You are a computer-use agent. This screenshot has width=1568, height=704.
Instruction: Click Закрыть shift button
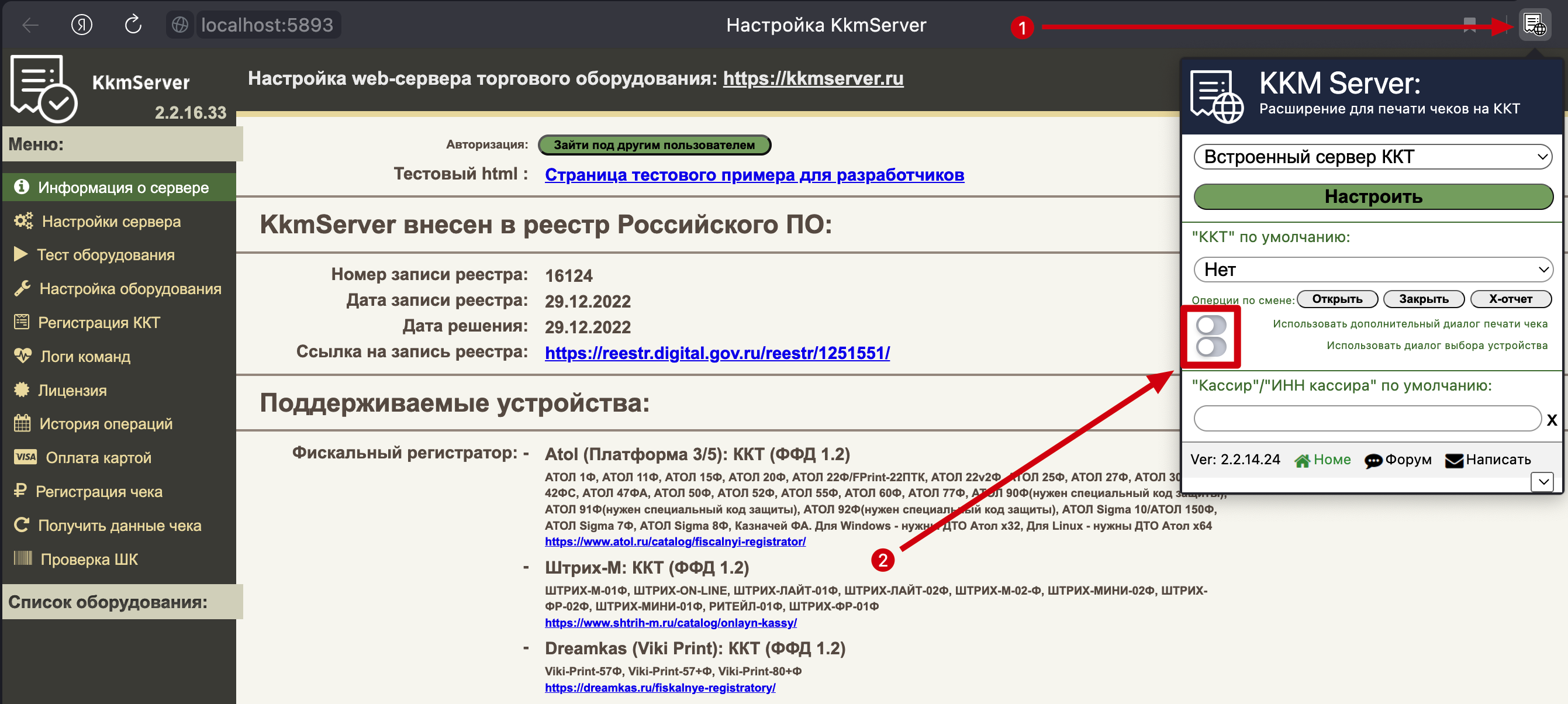pos(1424,299)
